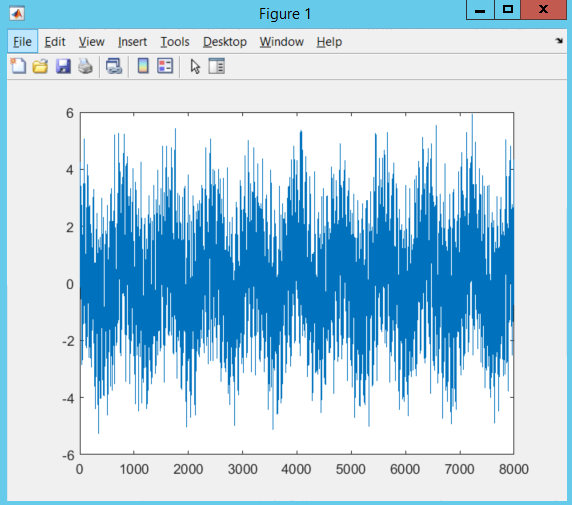Image resolution: width=572 pixels, height=505 pixels.
Task: Click the MATLAB logo in the title bar
Action: coord(17,14)
